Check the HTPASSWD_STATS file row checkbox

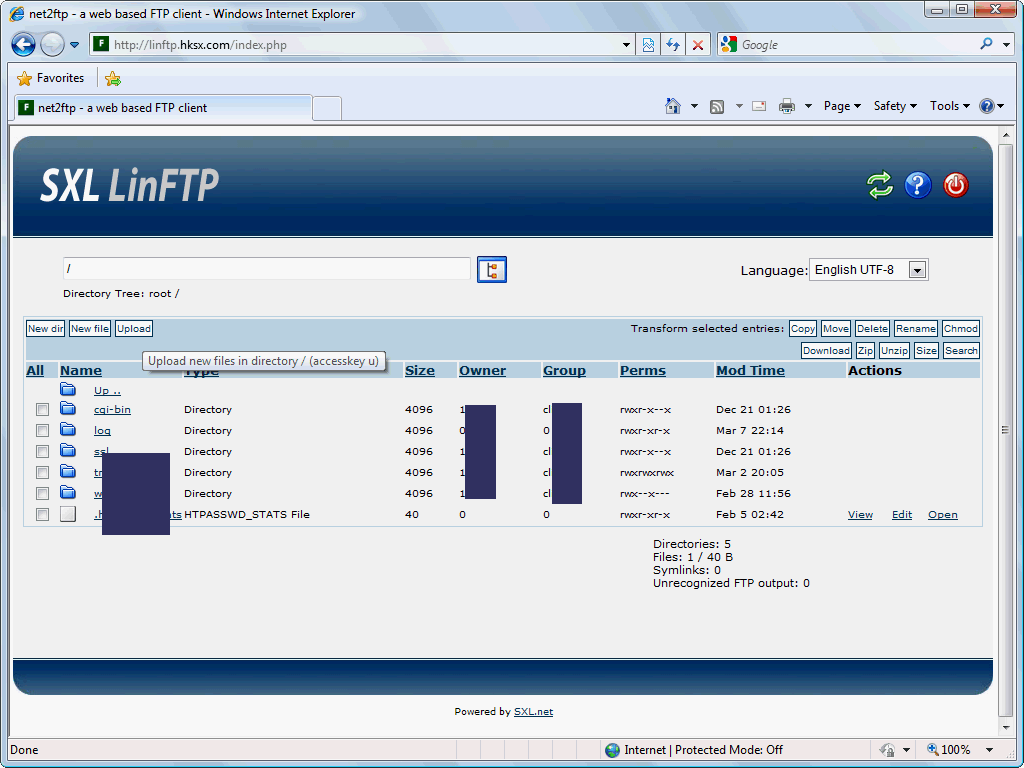(x=42, y=514)
